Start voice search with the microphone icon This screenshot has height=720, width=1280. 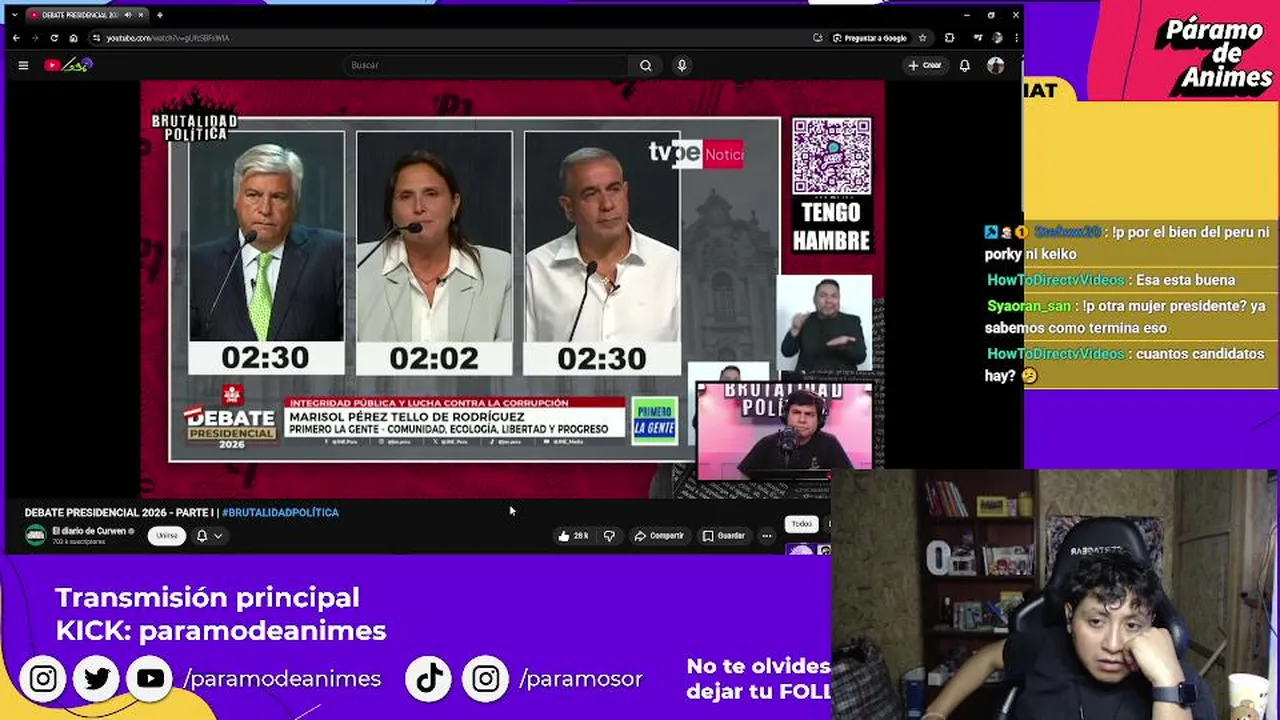point(682,65)
